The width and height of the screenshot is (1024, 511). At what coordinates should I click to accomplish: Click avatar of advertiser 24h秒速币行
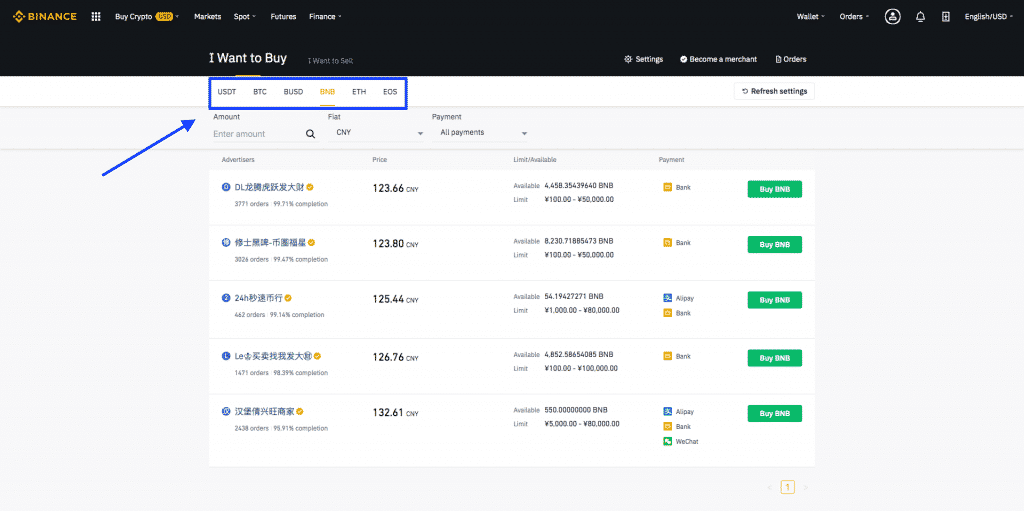(226, 298)
